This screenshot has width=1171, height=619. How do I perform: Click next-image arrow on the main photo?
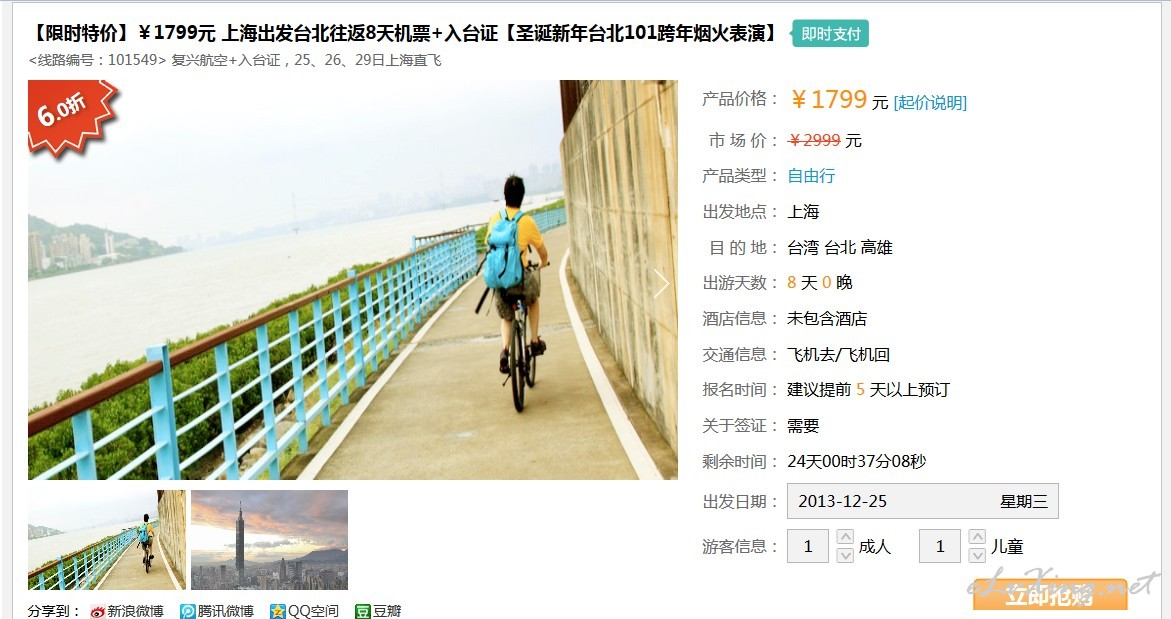point(661,283)
